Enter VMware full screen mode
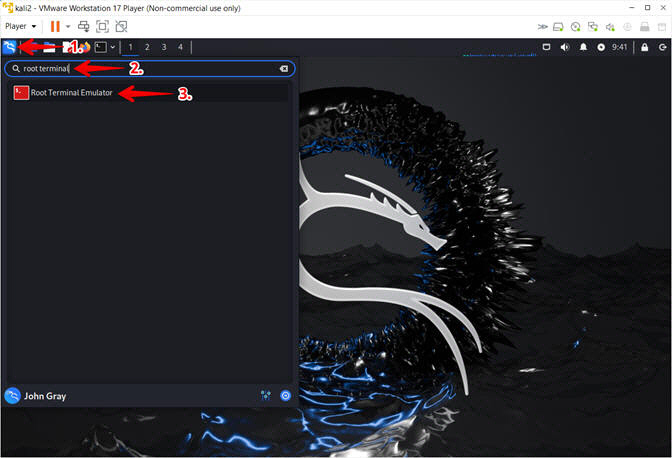 102,27
